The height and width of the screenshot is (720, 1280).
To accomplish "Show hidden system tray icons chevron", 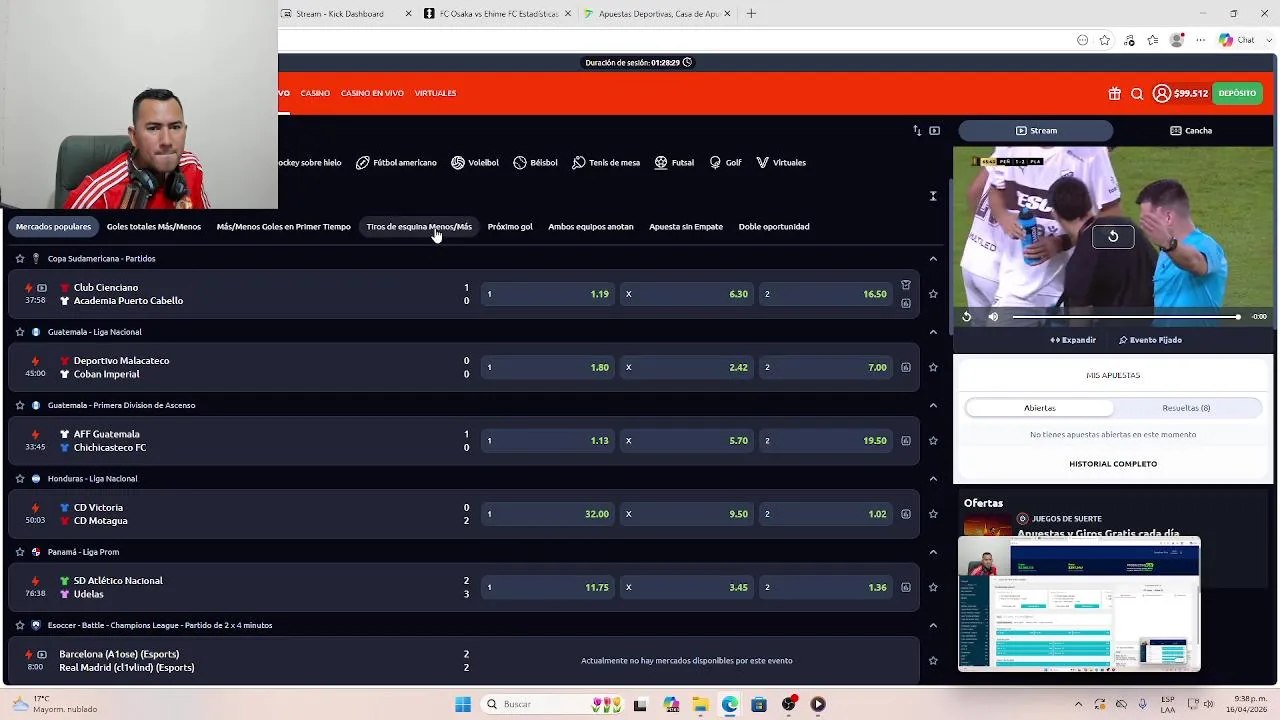I will point(1078,704).
